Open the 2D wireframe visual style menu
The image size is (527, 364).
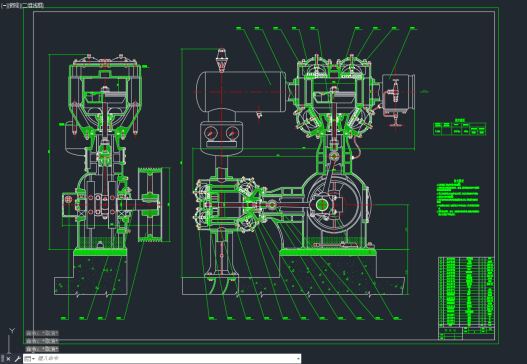click(x=33, y=5)
